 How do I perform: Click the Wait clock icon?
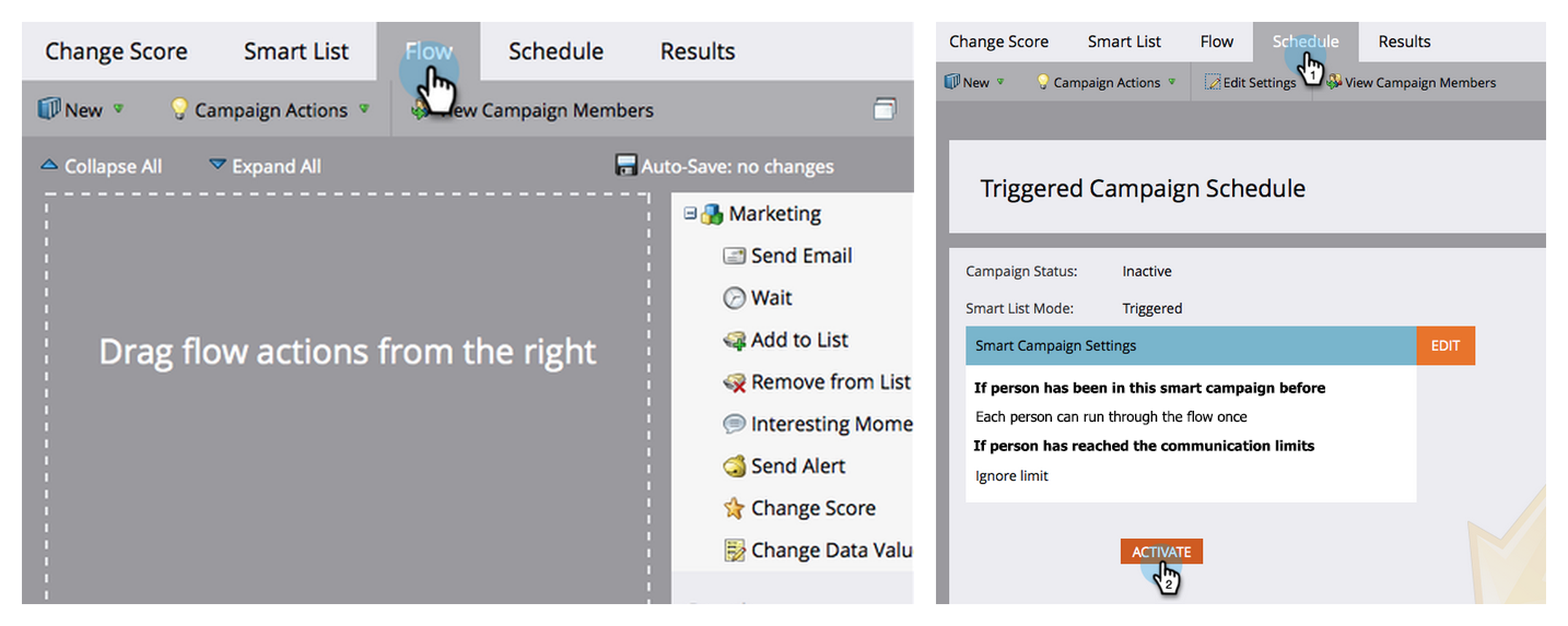pyautogui.click(x=733, y=298)
